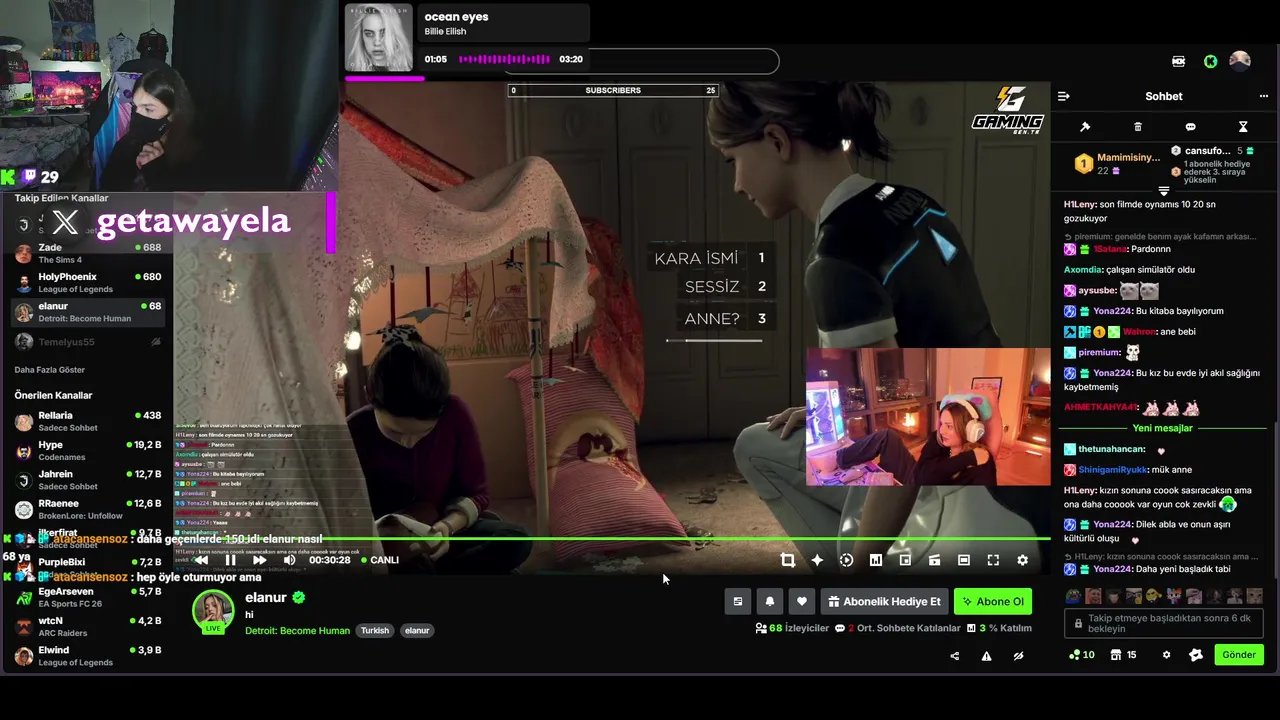Open the chat bubble mode icon
The image size is (1280, 720).
[1190, 127]
